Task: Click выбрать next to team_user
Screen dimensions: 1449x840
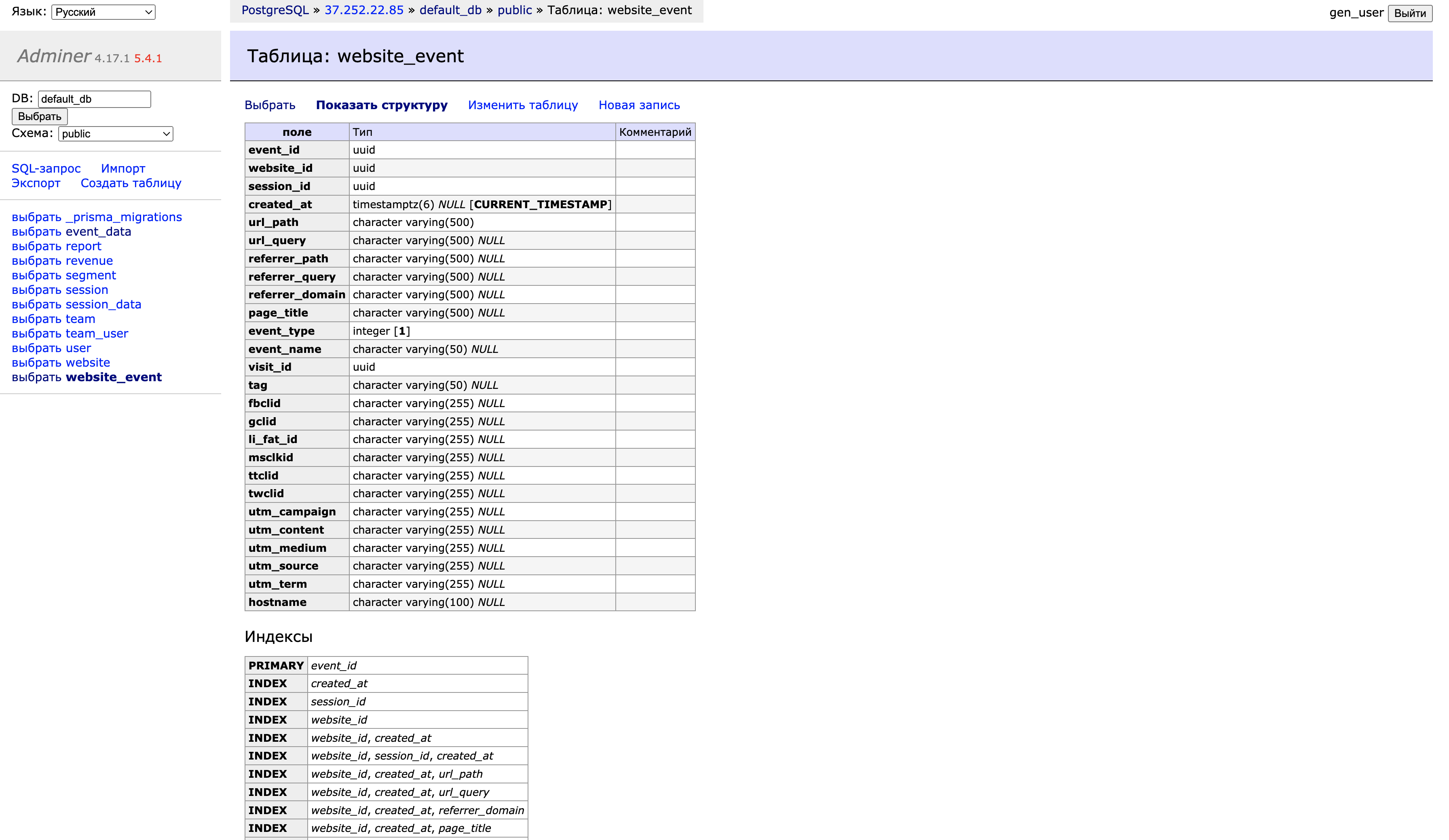Action: coord(36,333)
